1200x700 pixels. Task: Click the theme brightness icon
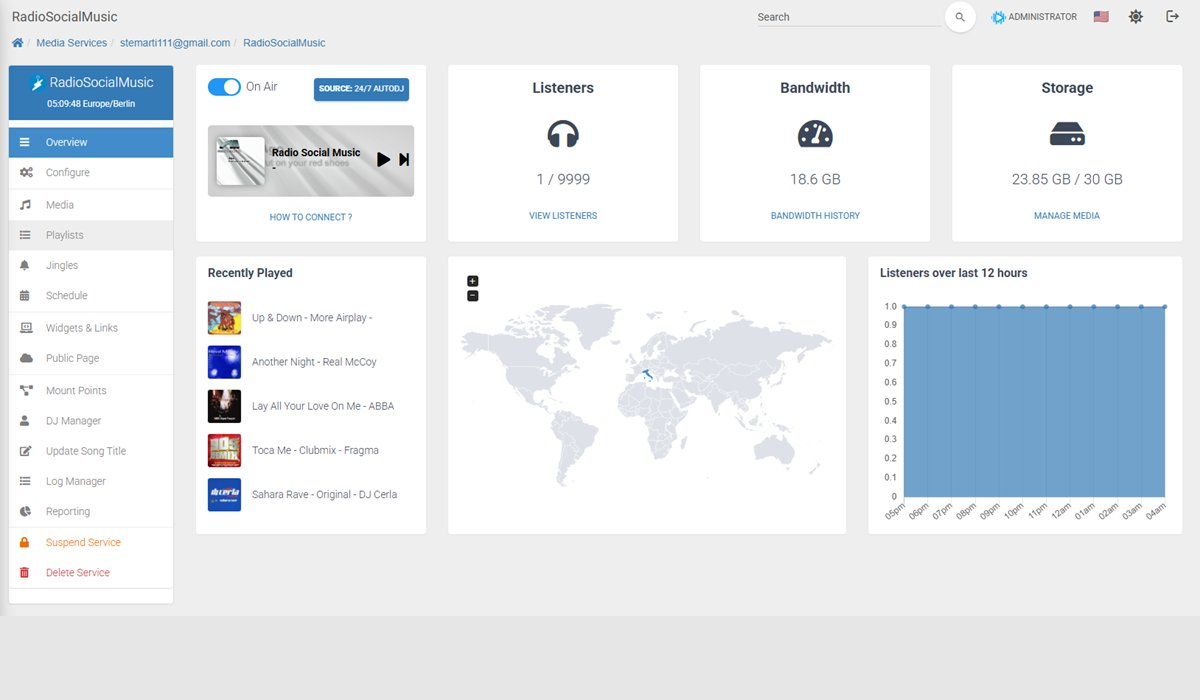point(1136,17)
